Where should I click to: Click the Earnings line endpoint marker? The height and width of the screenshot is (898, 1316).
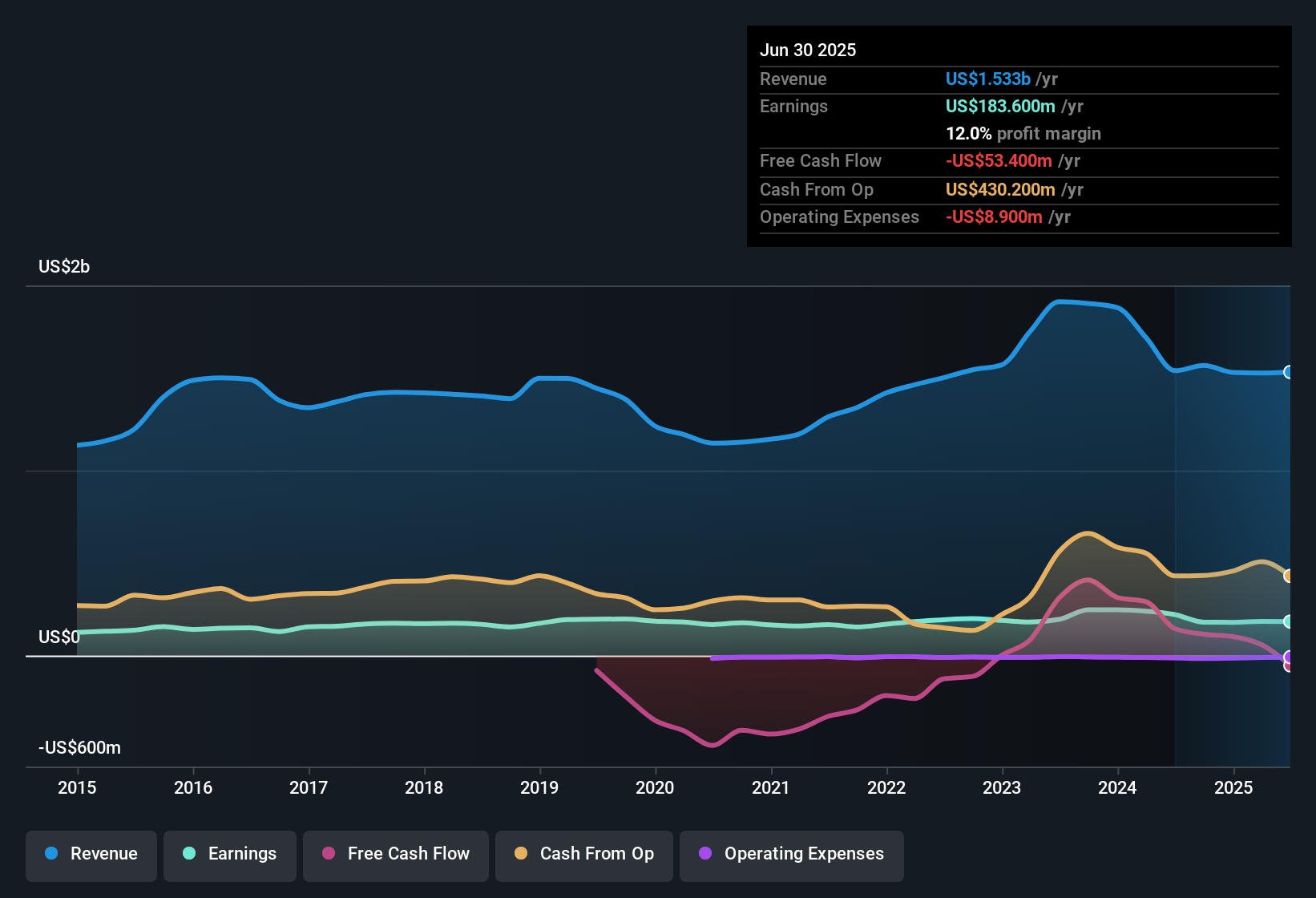point(1288,621)
